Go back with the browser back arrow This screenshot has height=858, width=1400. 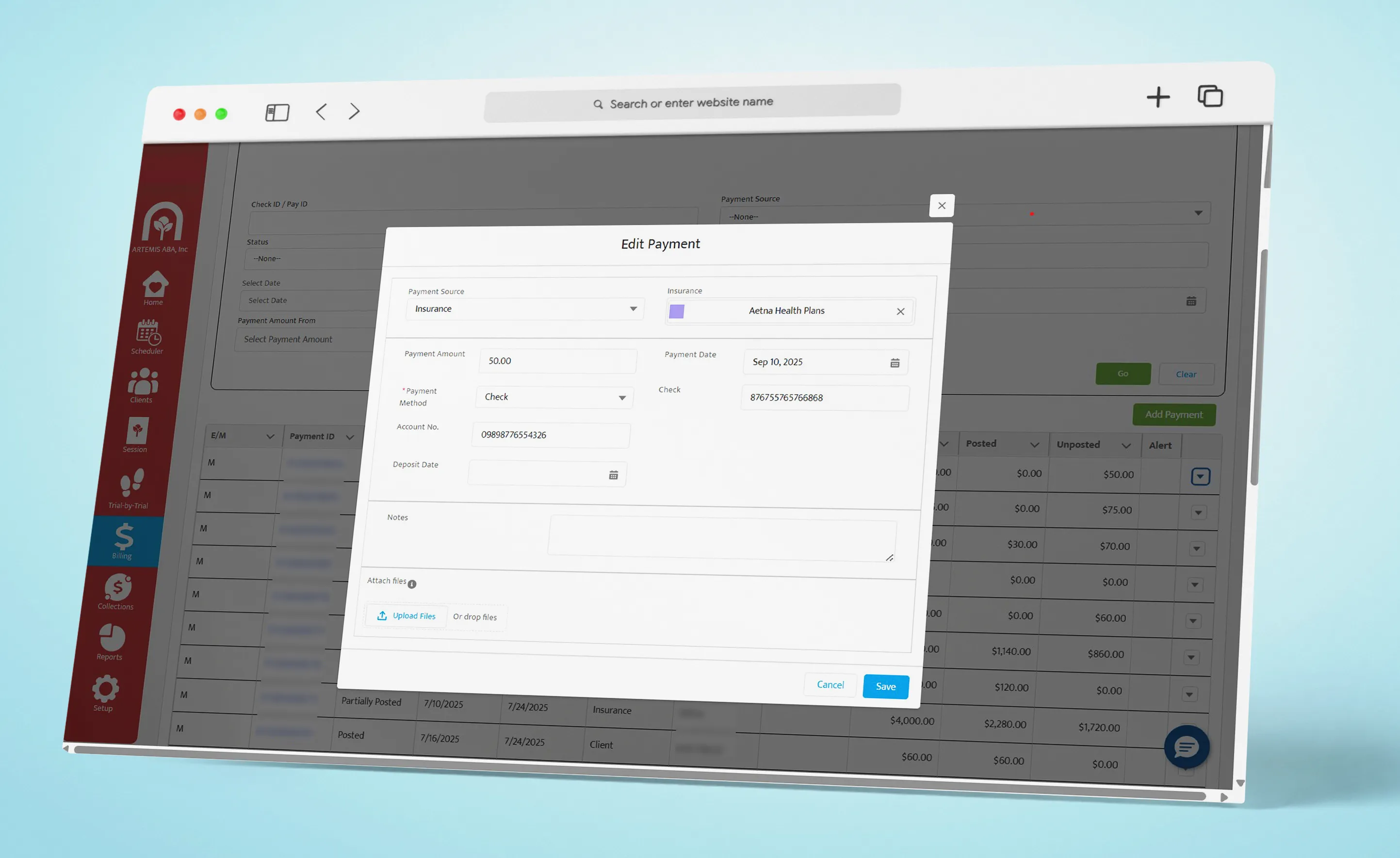(x=321, y=112)
